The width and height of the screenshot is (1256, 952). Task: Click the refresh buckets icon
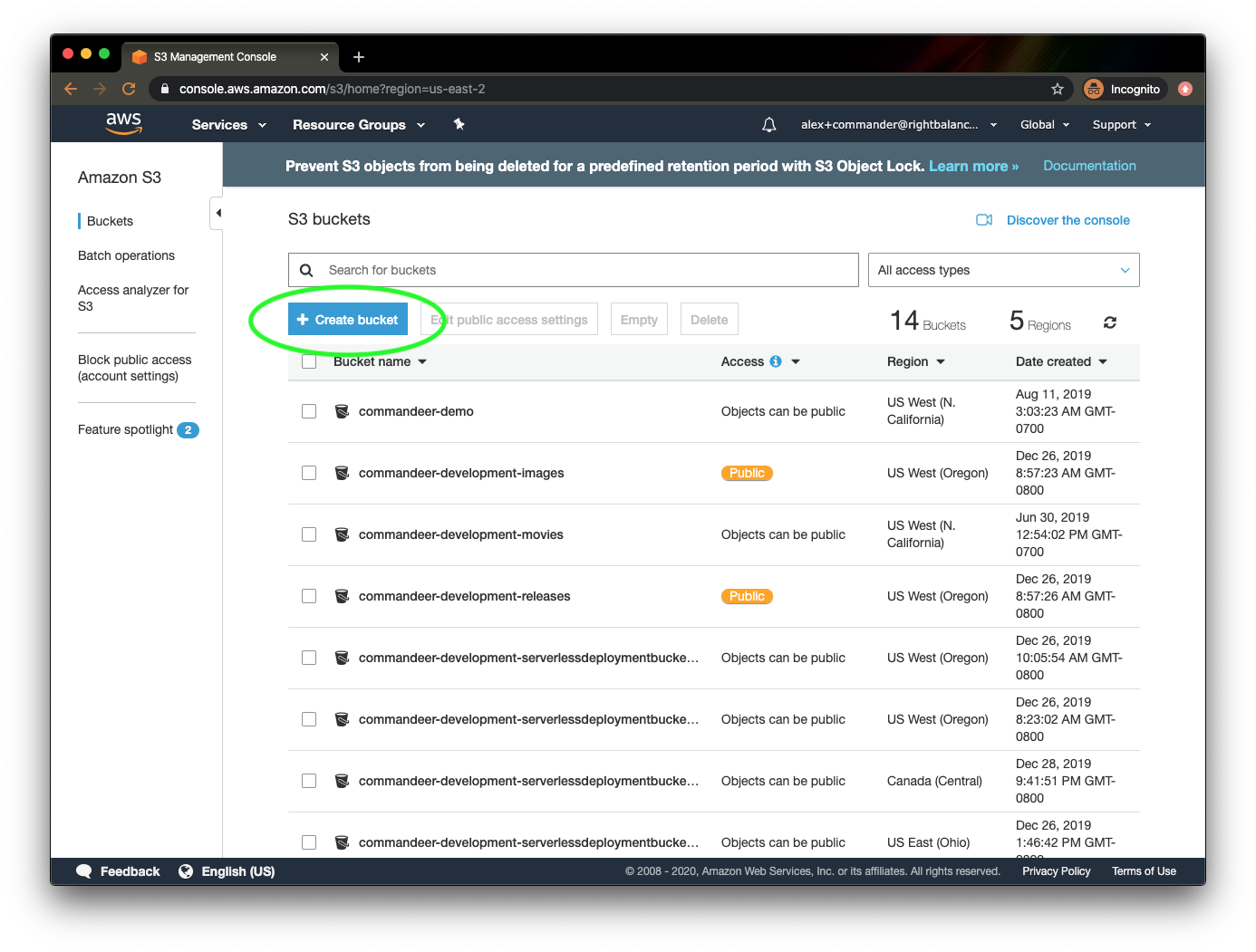tap(1110, 322)
